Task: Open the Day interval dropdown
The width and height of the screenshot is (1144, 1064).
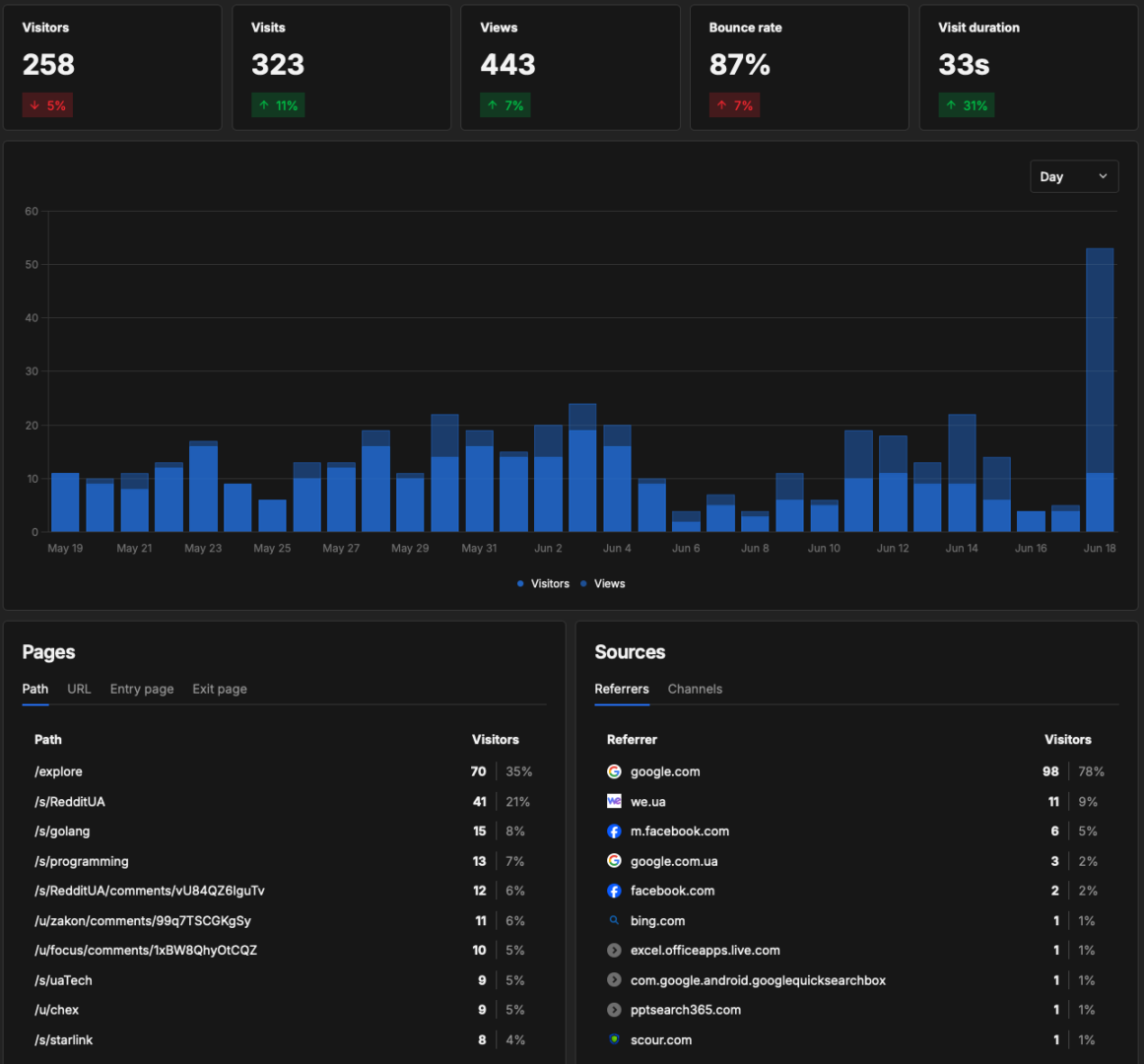Action: 1074,176
